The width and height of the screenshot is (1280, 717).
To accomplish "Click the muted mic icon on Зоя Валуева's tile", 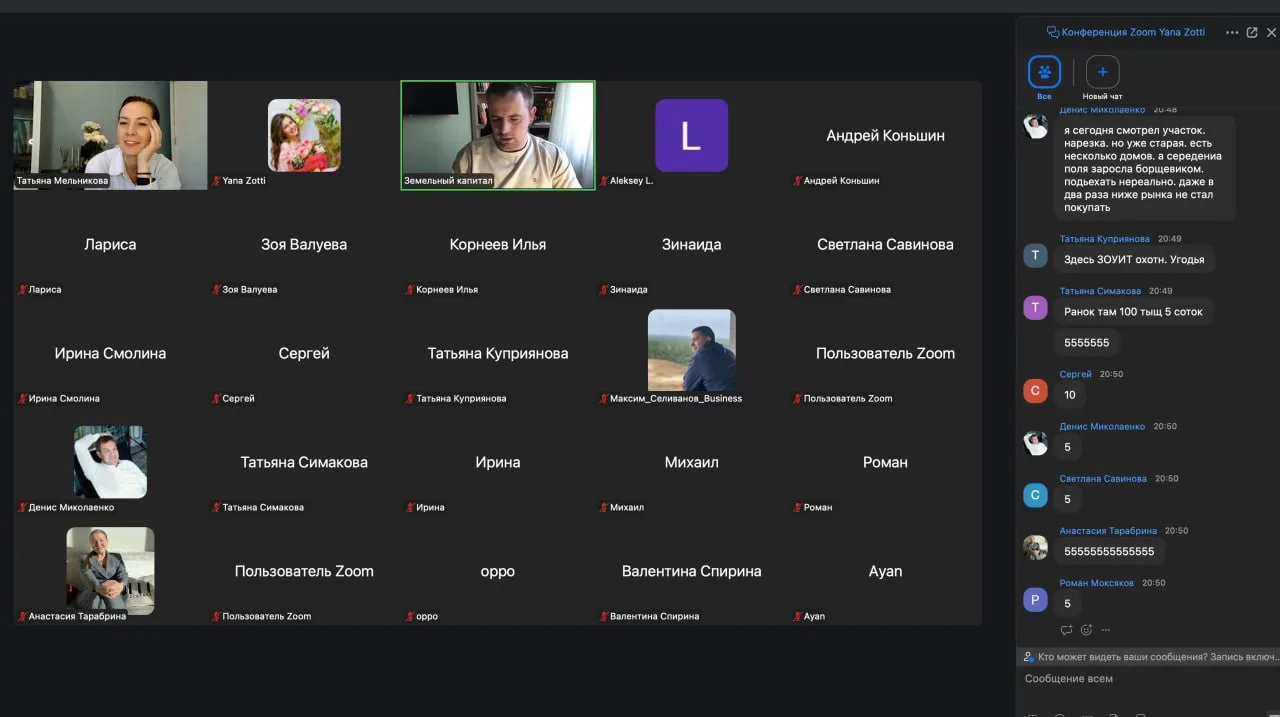I will coord(216,290).
